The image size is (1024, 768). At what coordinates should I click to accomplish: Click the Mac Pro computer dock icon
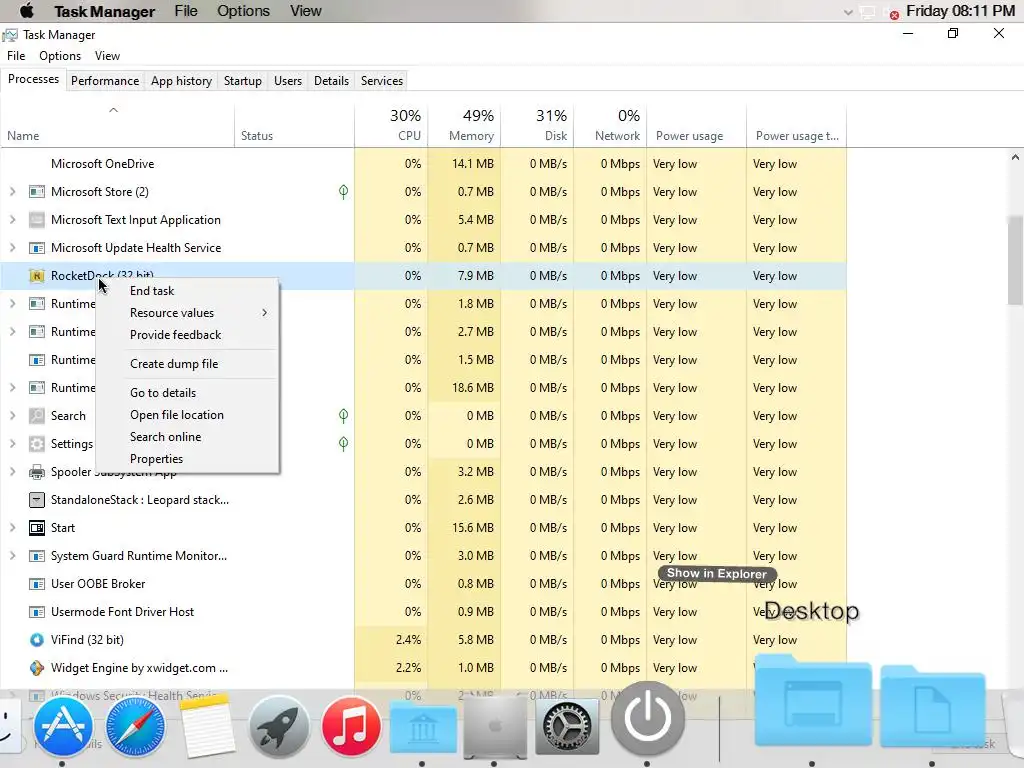pyautogui.click(x=494, y=726)
